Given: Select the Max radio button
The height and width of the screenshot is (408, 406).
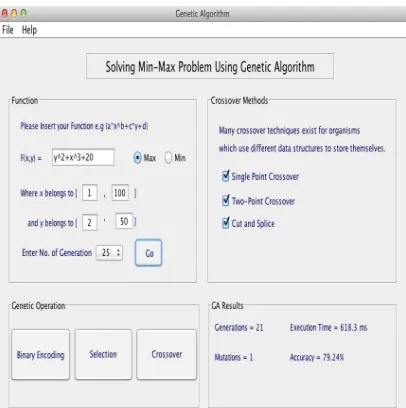Looking at the screenshot, I should [x=137, y=158].
